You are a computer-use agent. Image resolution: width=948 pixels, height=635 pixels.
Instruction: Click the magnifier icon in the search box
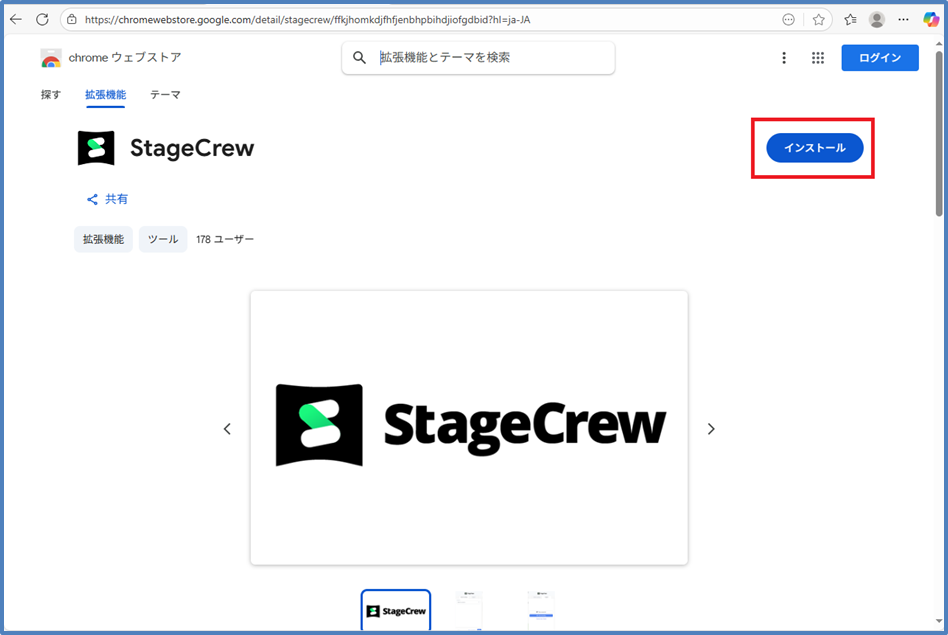click(x=359, y=57)
